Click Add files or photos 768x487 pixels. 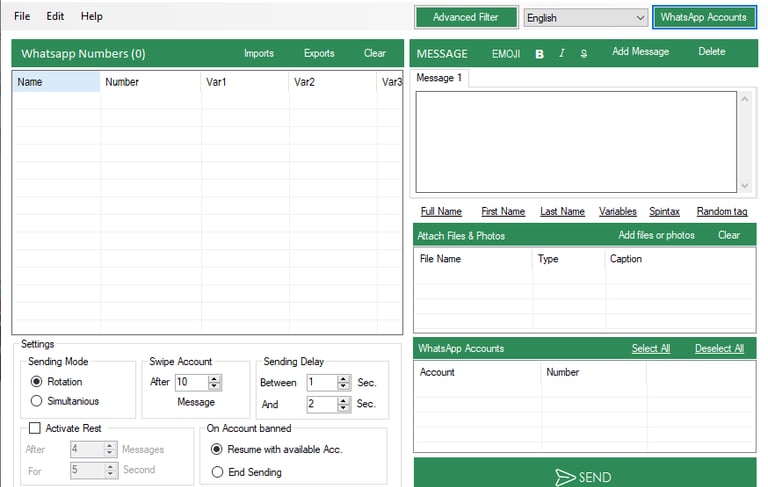(x=656, y=235)
